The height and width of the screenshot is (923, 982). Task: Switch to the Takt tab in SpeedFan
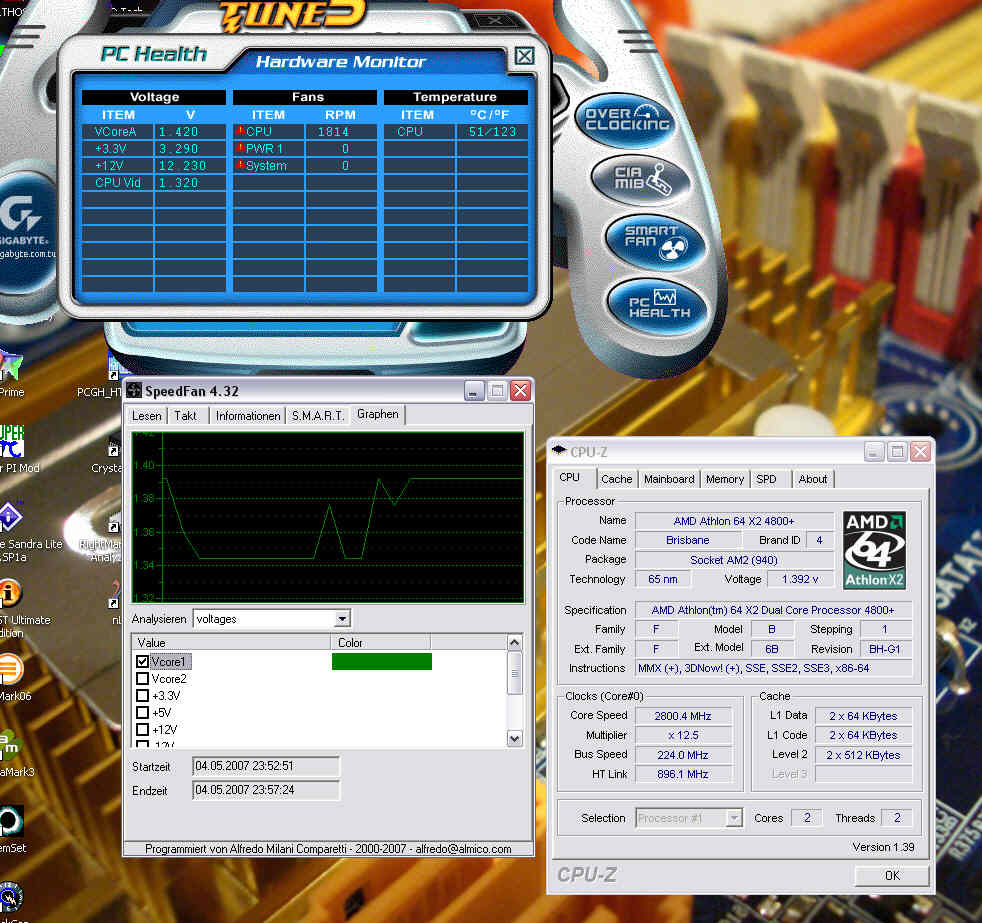185,416
